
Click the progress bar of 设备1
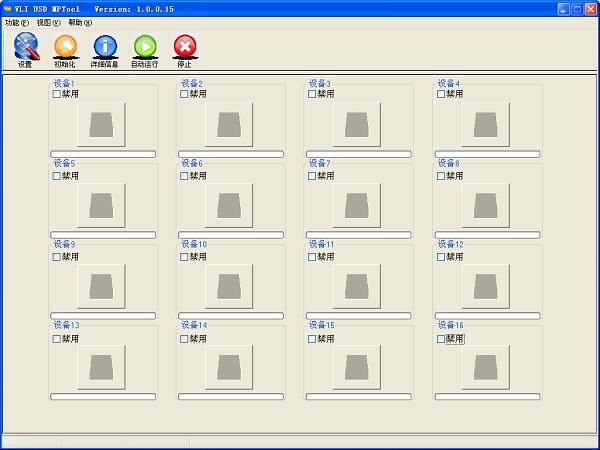(x=103, y=154)
